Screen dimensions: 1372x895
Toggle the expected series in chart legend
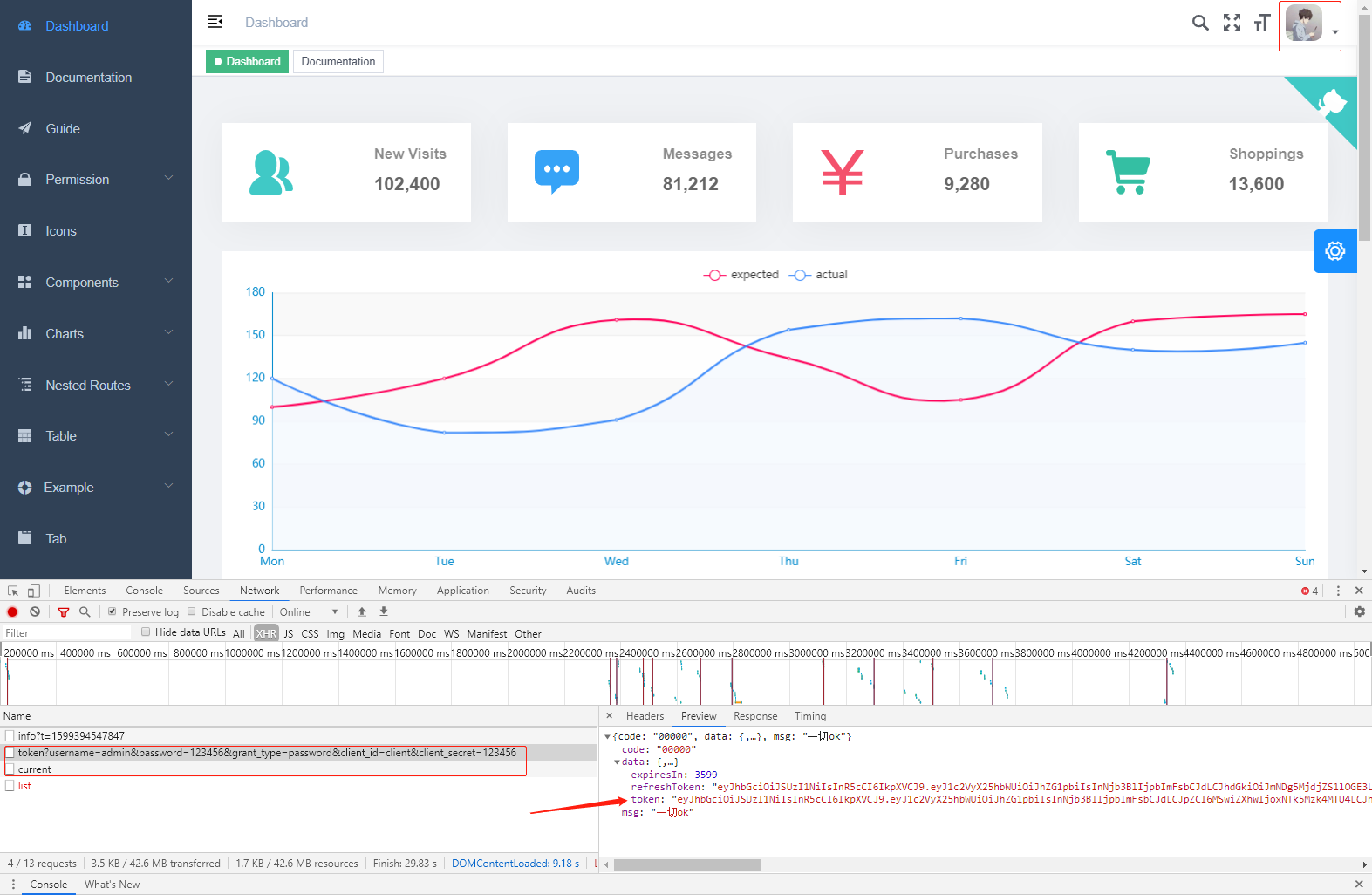(x=741, y=275)
